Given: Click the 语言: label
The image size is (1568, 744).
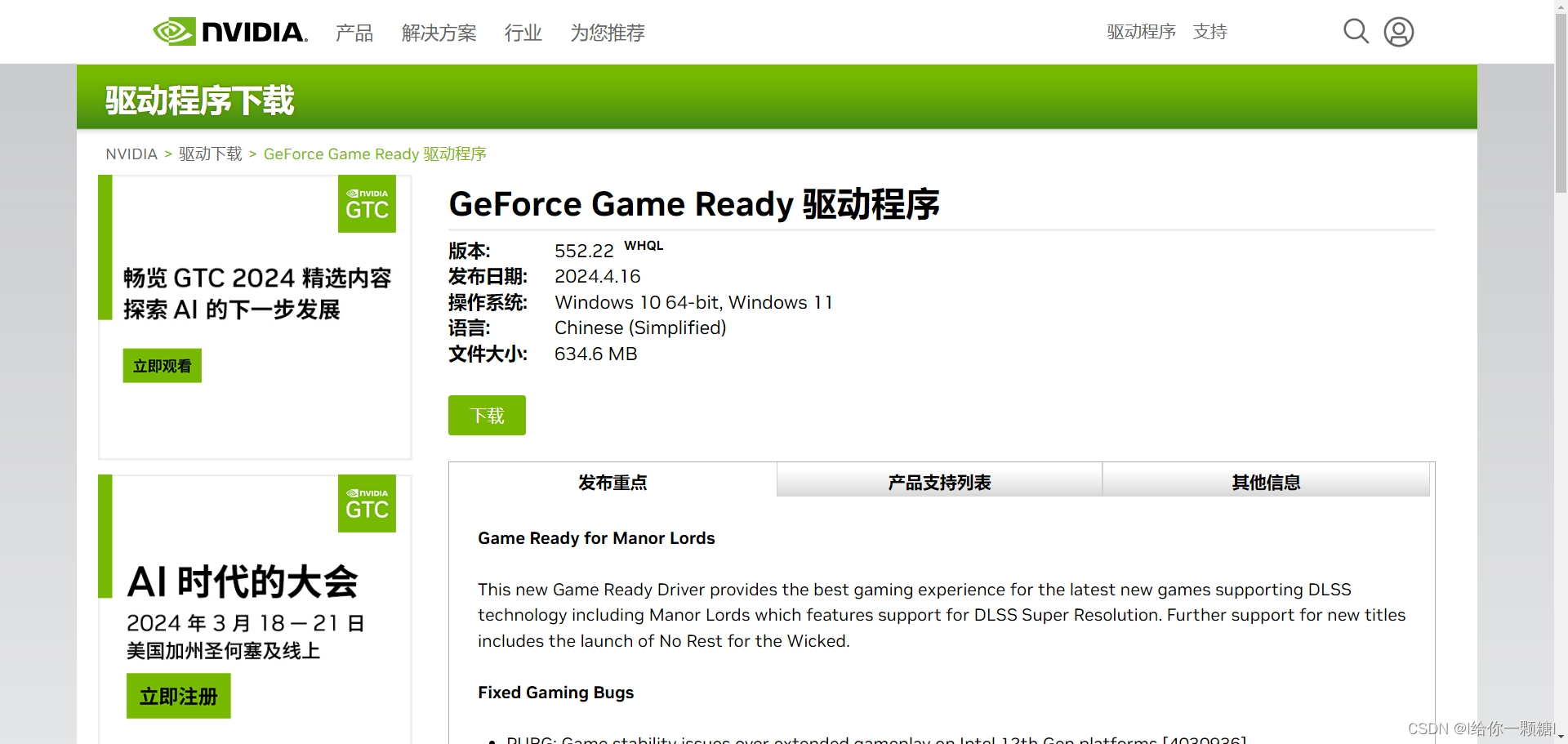Looking at the screenshot, I should pyautogui.click(x=470, y=328).
